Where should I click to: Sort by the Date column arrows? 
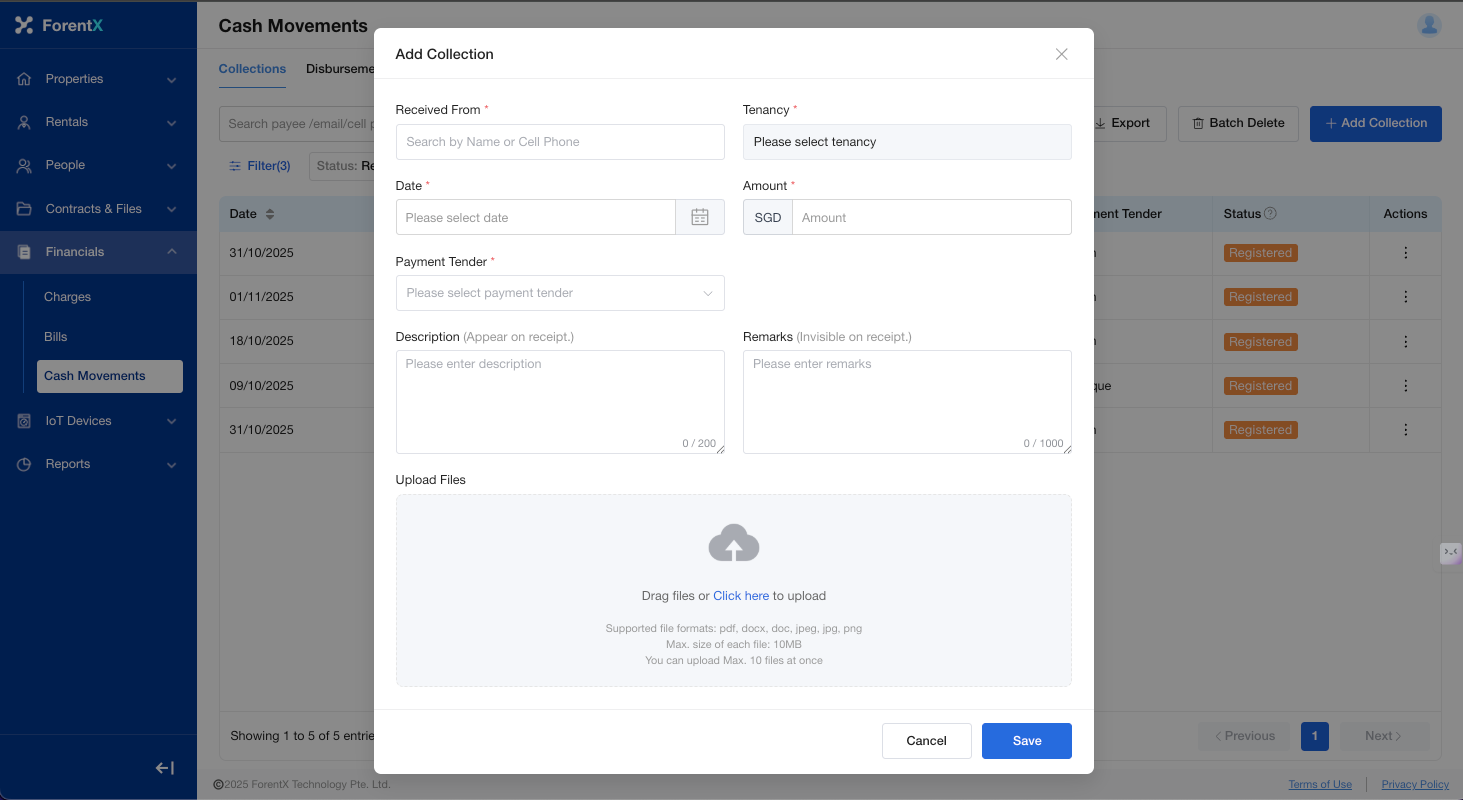click(270, 214)
